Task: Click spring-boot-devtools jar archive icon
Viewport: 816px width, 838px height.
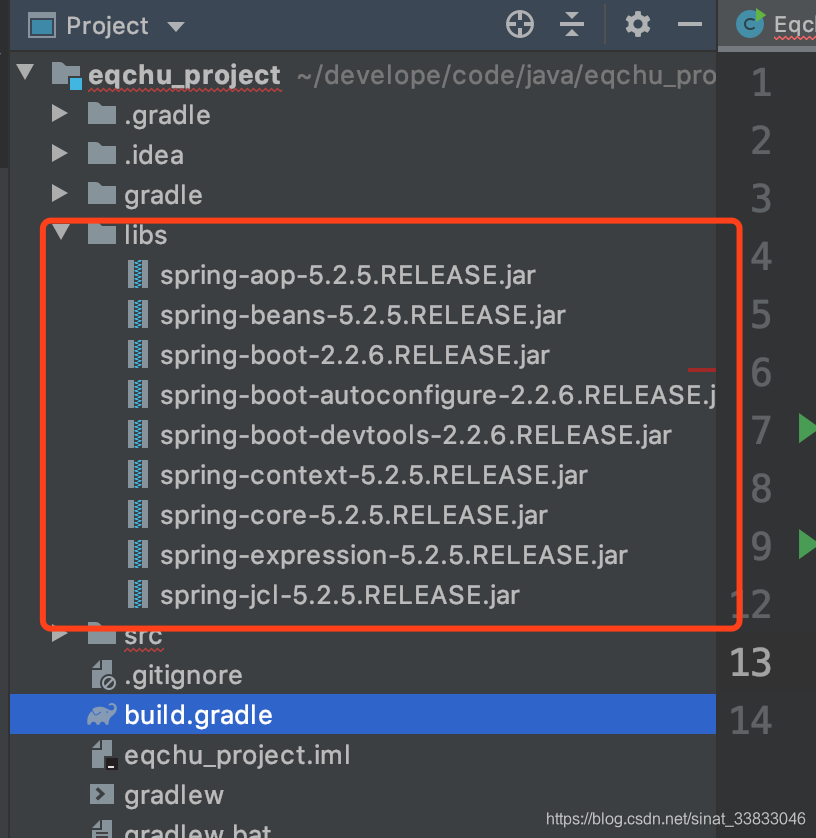Action: click(x=138, y=434)
